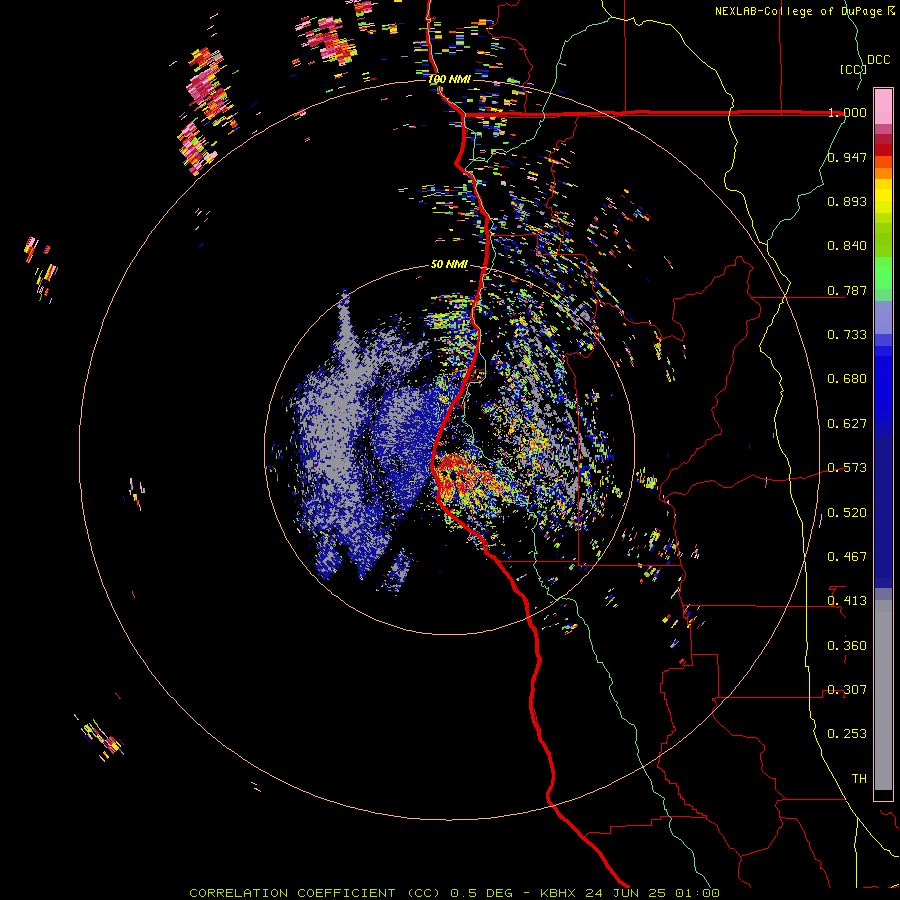Select the 0.253 scale value
900x900 pixels.
(847, 734)
